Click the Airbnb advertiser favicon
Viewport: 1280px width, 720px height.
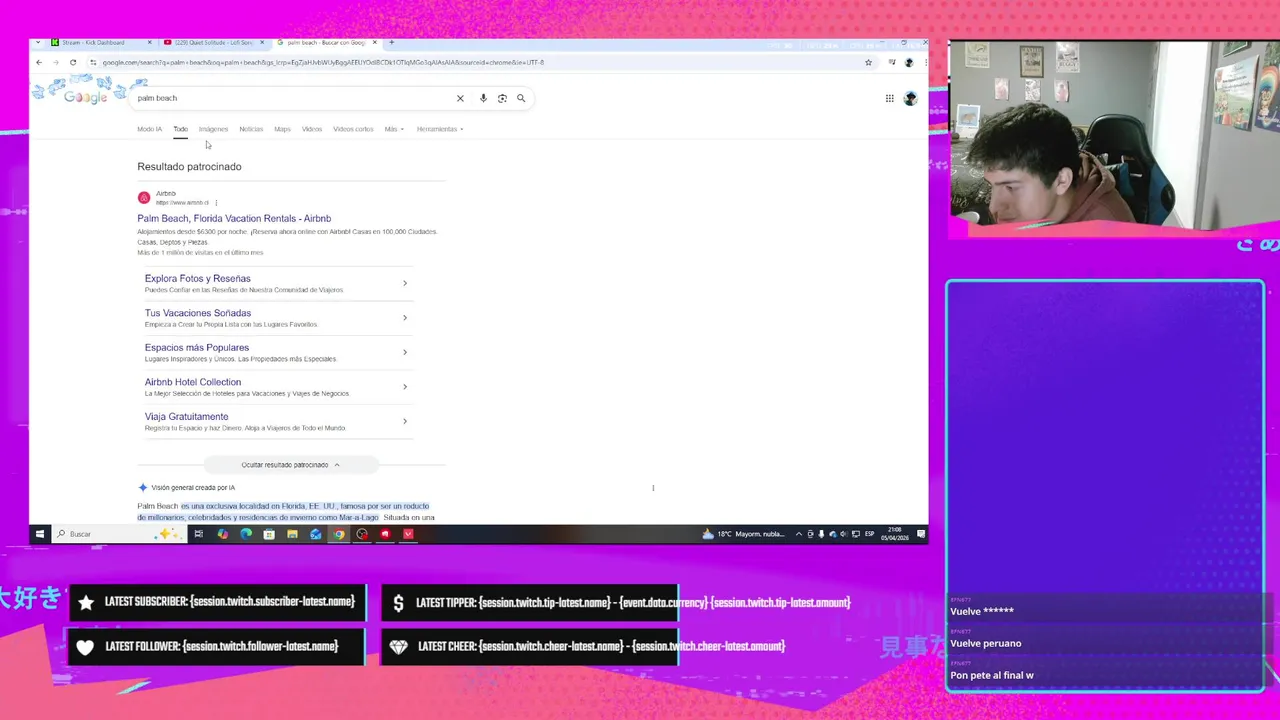click(x=144, y=197)
